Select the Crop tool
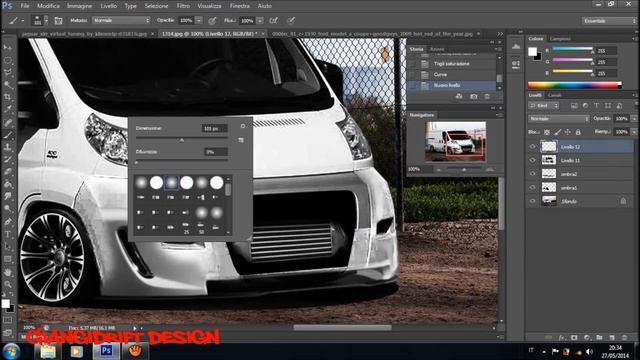640x360 pixels. pos(8,97)
